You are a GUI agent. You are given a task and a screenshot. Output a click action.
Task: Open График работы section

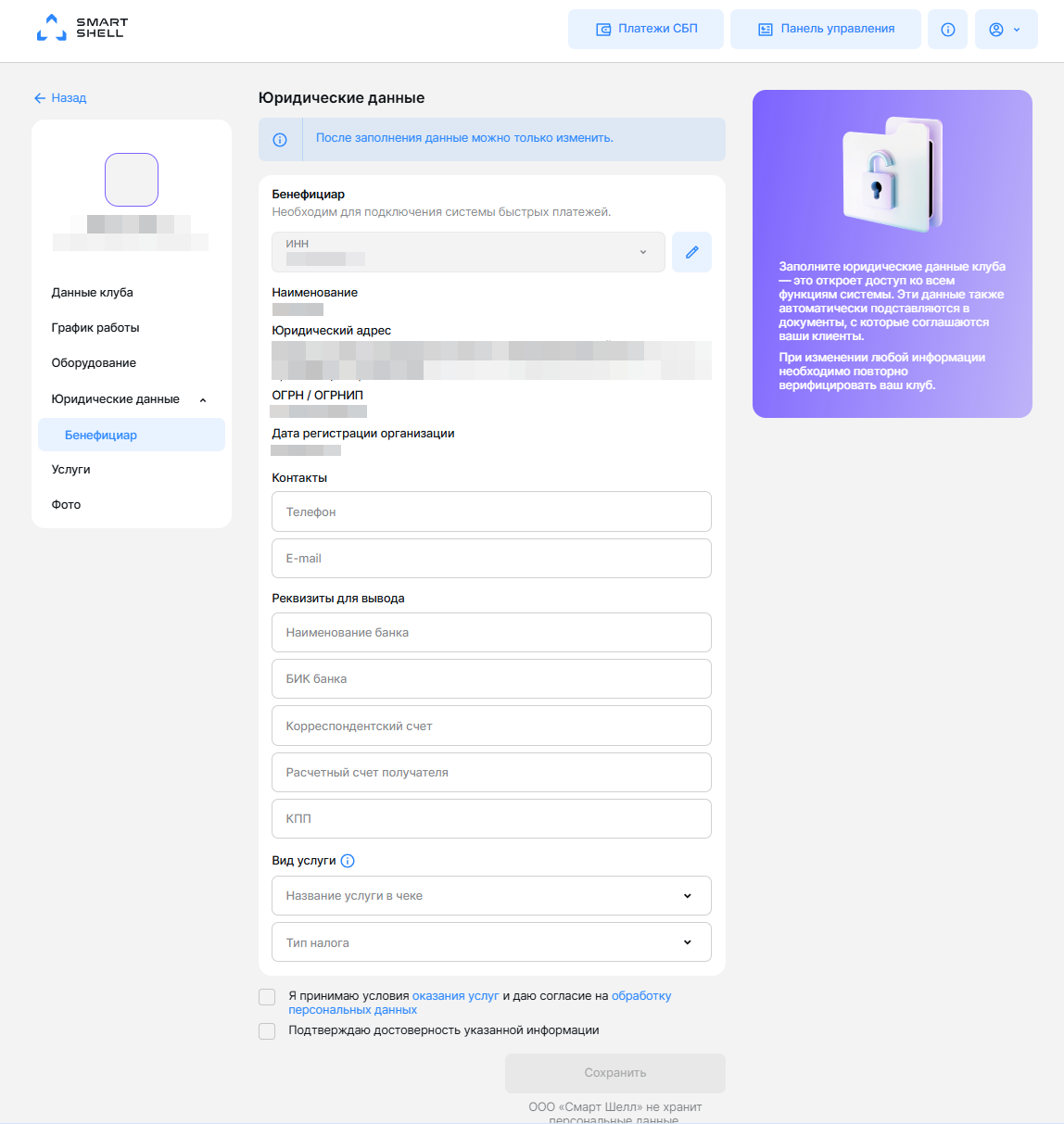coord(95,327)
